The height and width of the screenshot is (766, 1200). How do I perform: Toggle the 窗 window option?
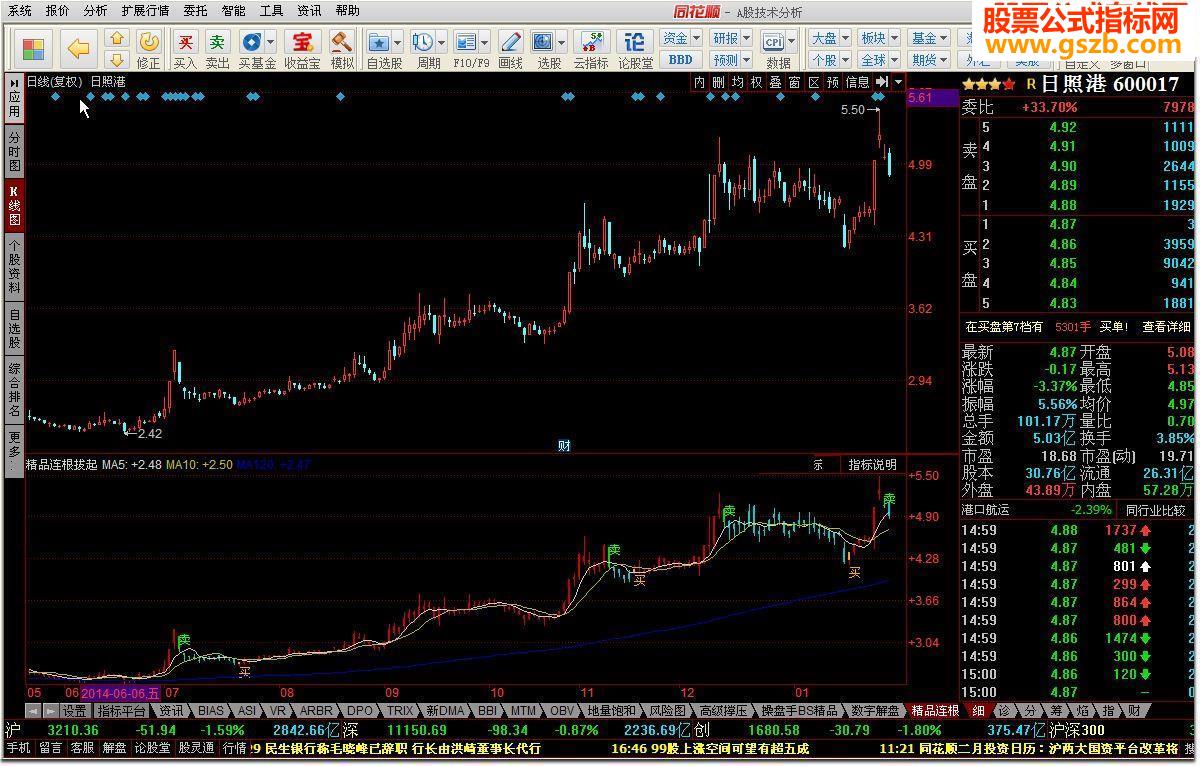click(x=794, y=82)
